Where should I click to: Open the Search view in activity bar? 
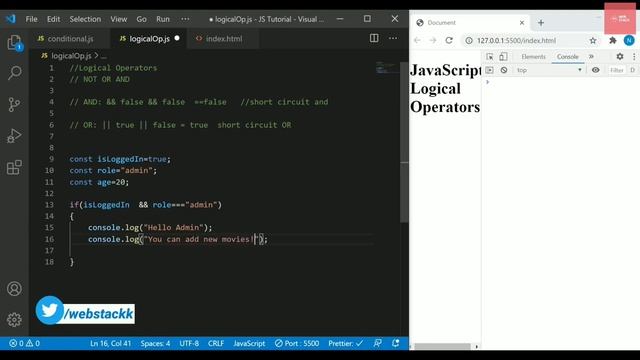coord(15,73)
